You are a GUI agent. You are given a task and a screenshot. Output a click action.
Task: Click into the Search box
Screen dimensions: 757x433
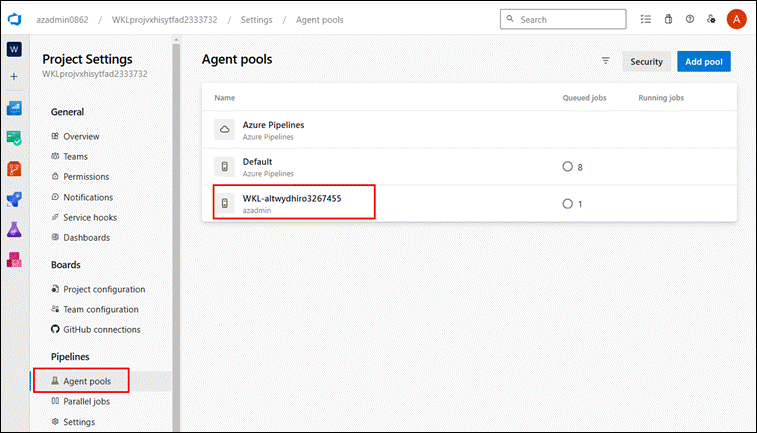pos(563,19)
